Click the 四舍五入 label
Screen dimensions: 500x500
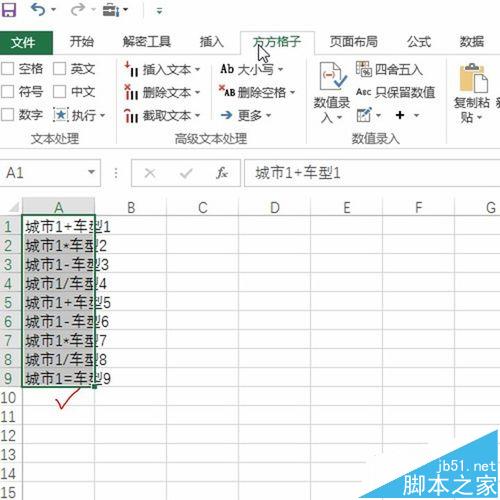coord(399,70)
